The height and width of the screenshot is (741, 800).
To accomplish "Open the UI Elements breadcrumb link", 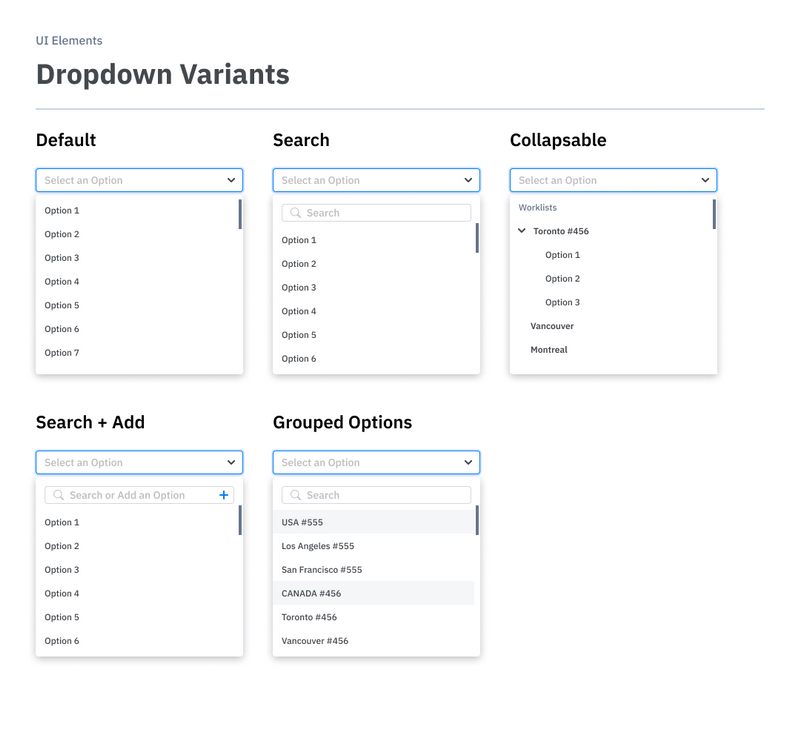I will [x=68, y=41].
